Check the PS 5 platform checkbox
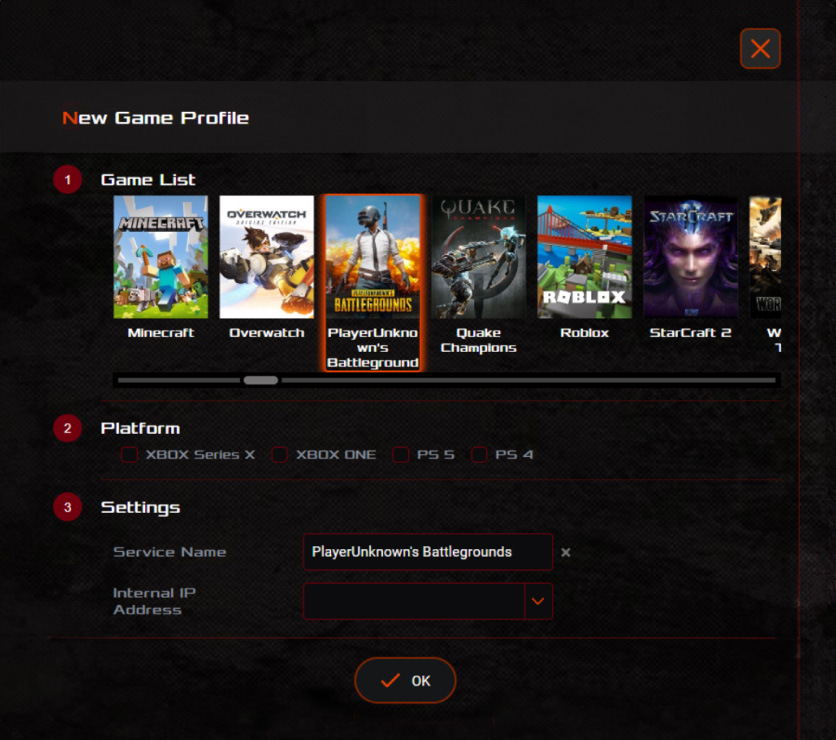Screen dimensions: 836x740 point(400,455)
